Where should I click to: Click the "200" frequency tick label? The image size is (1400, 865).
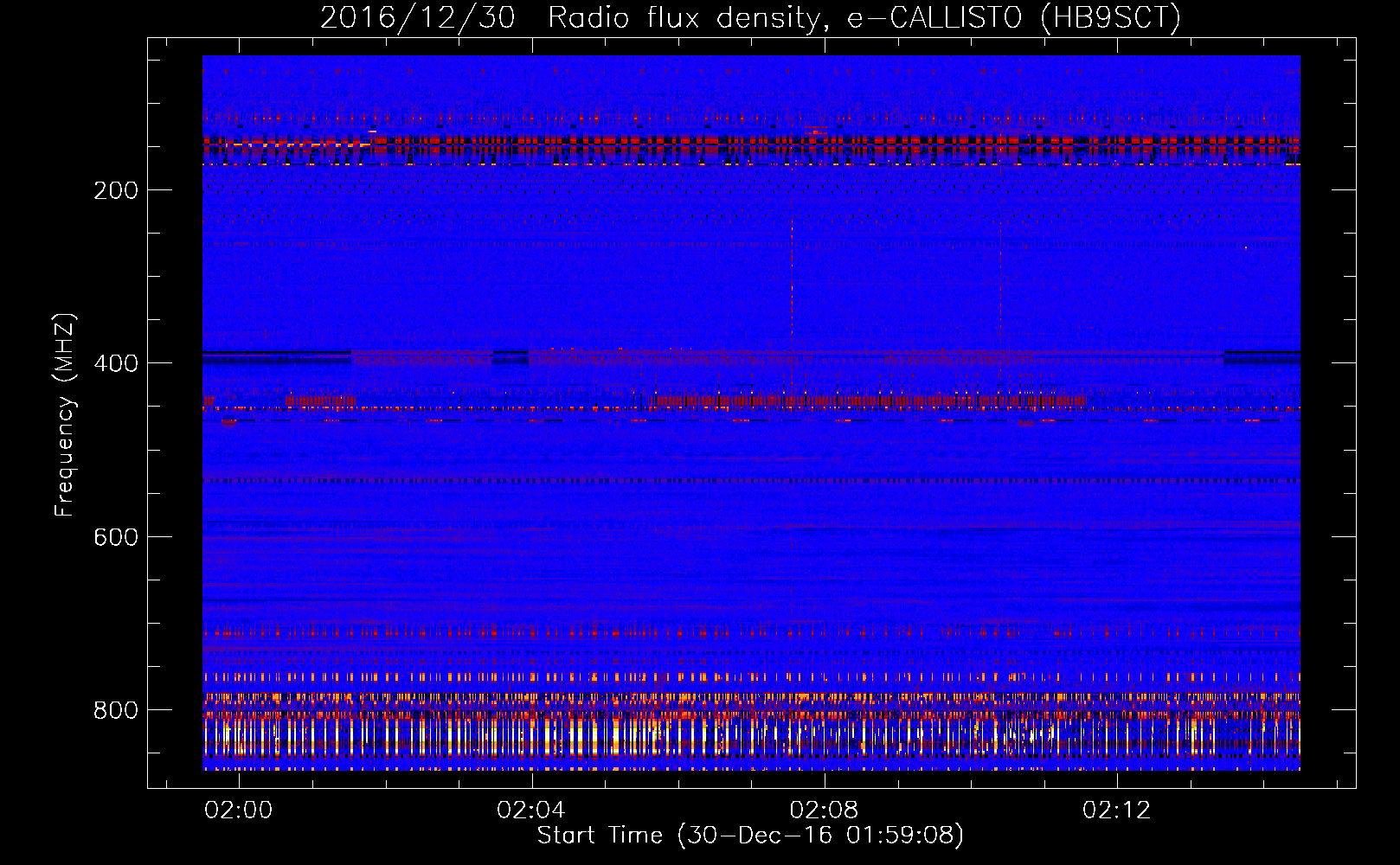[x=116, y=190]
